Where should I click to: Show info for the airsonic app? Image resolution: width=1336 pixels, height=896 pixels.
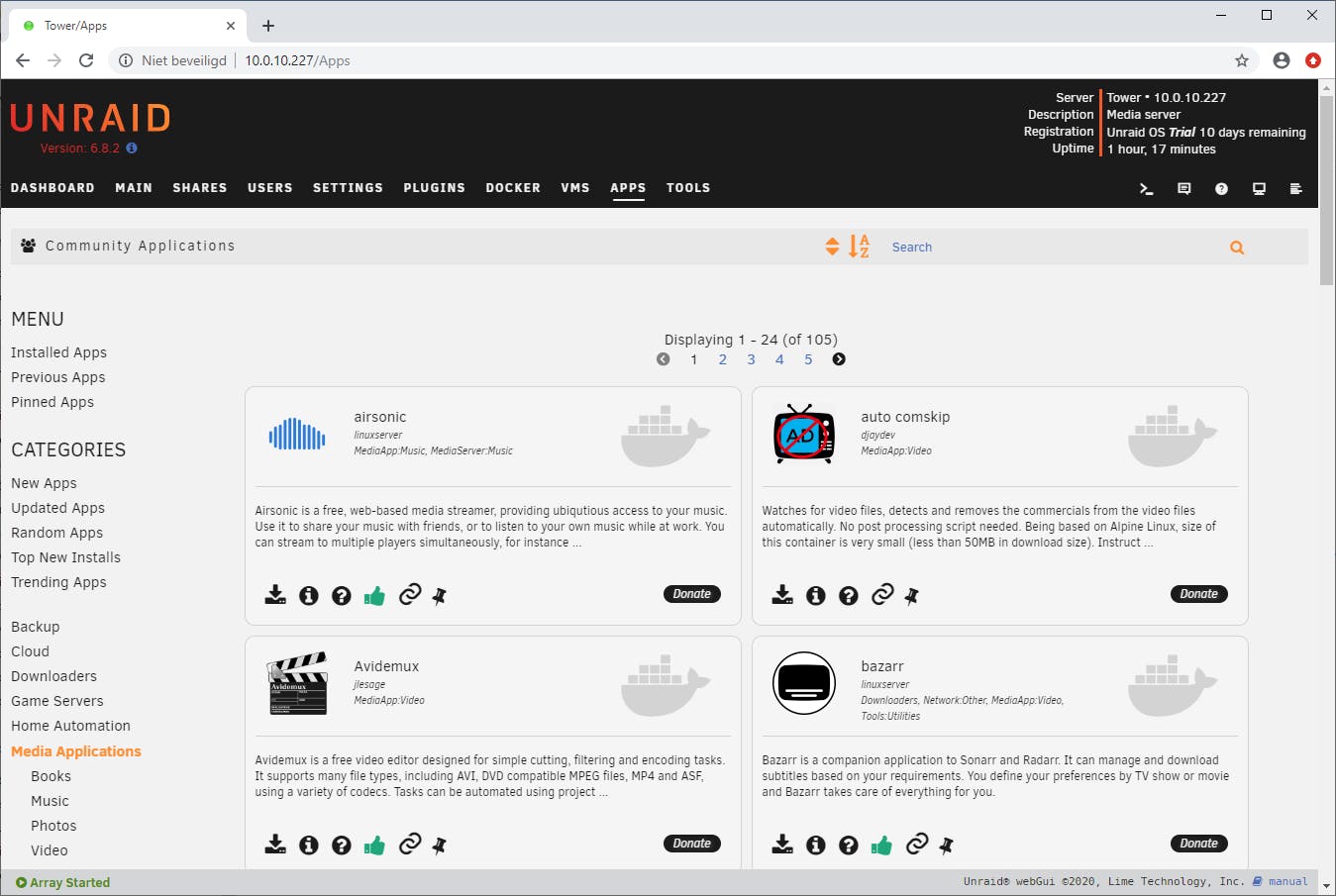[309, 595]
